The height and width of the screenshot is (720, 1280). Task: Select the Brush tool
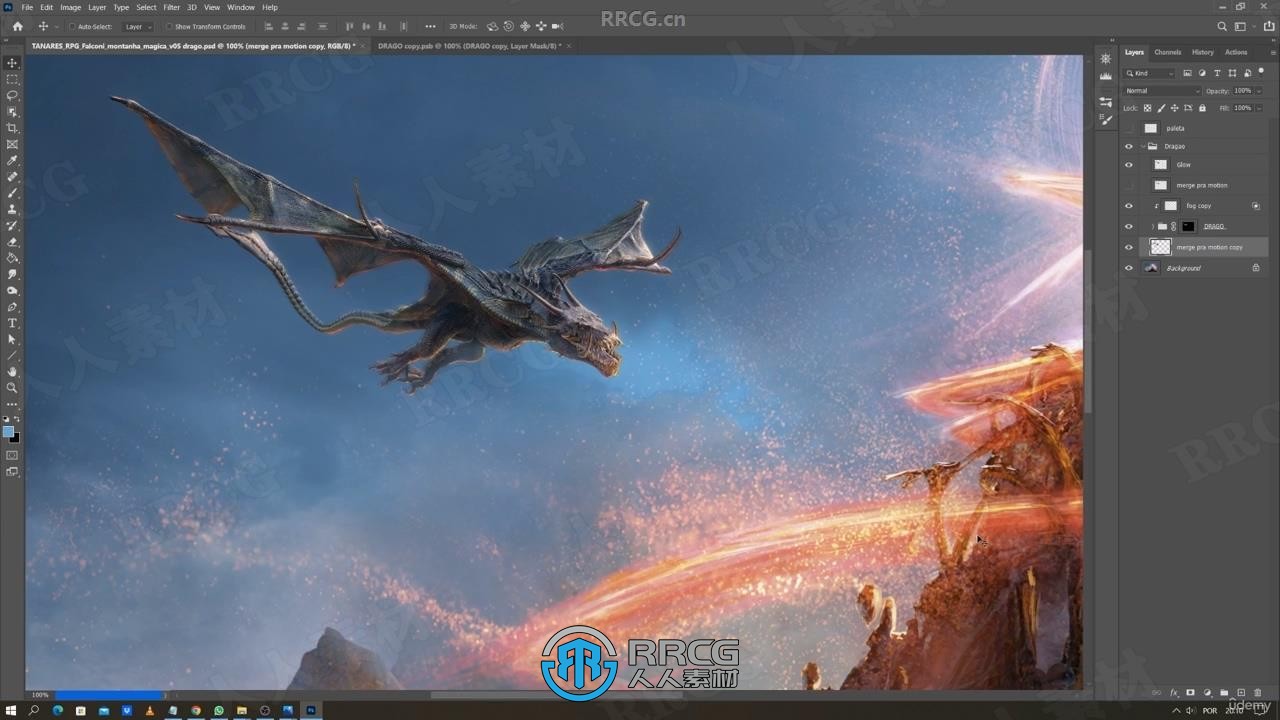[x=12, y=193]
